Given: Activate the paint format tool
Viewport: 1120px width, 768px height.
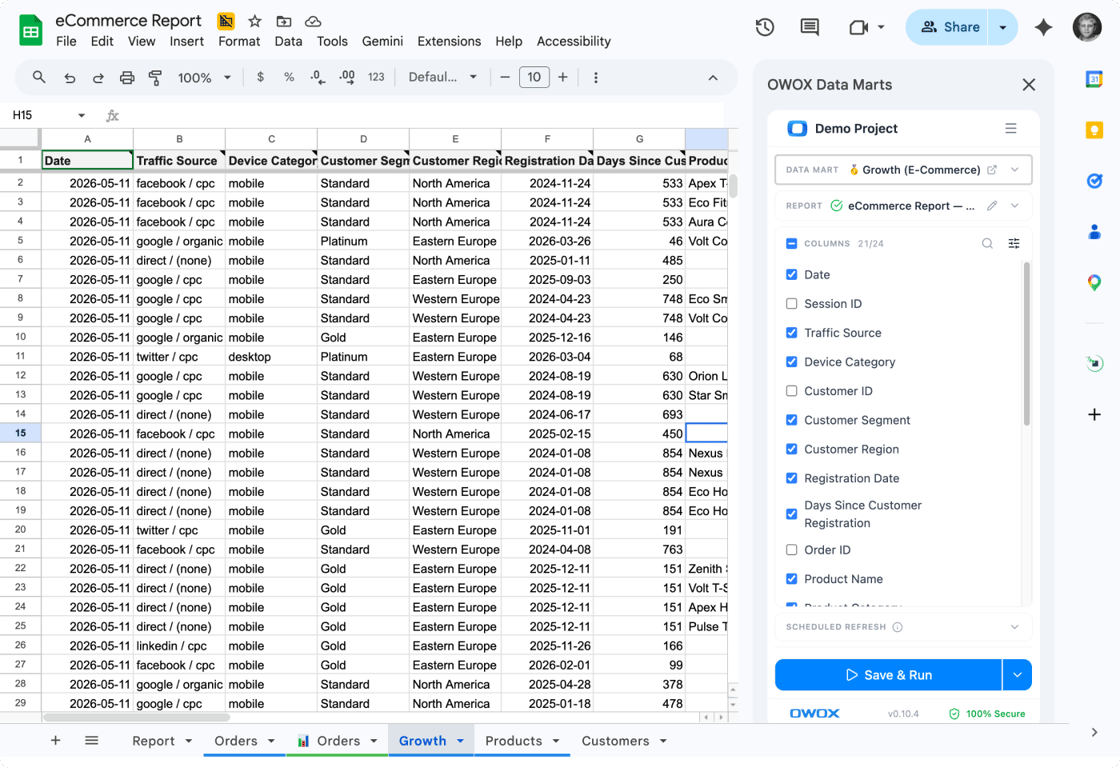Looking at the screenshot, I should (x=155, y=78).
